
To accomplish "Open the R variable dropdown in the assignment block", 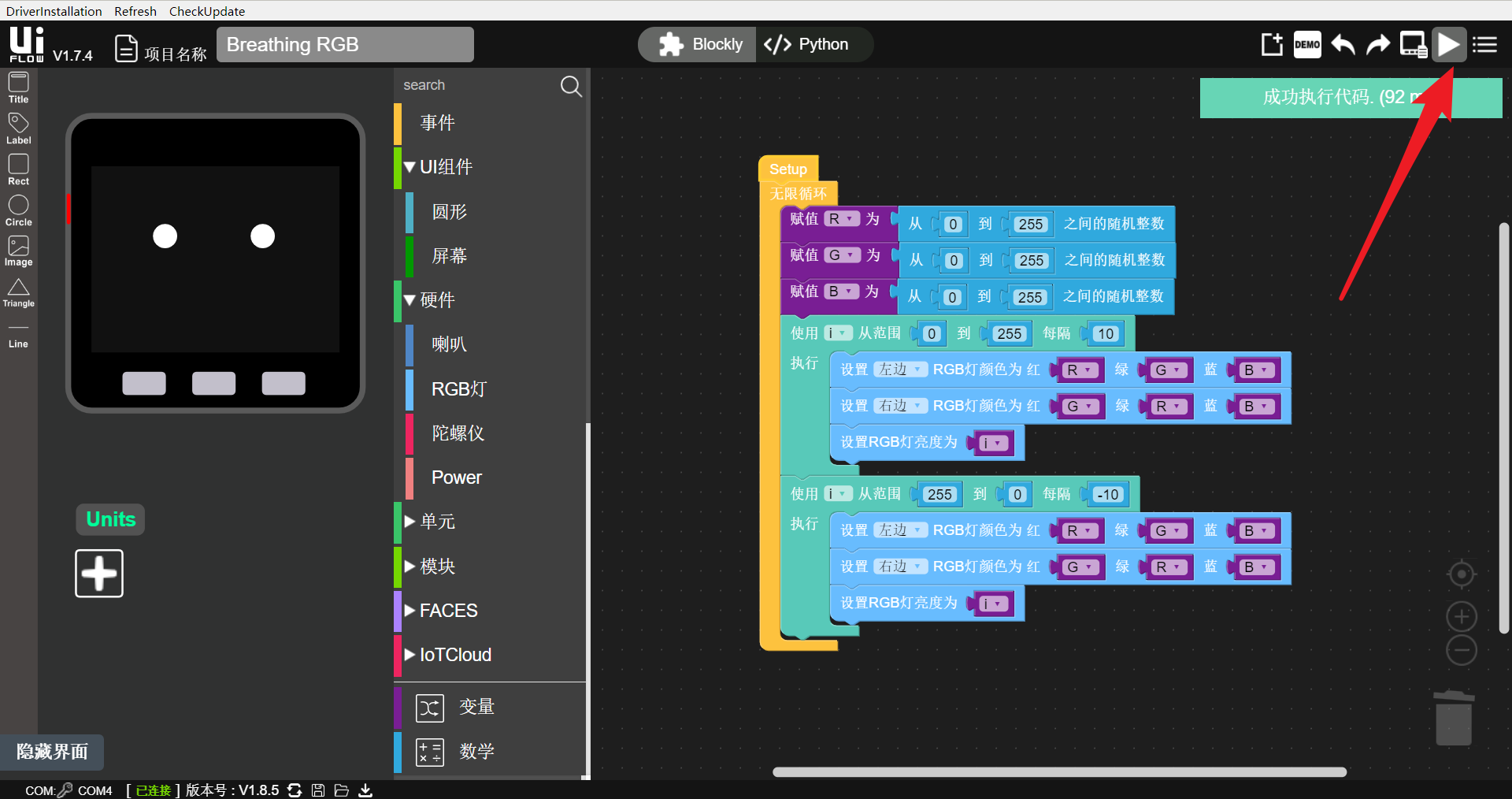I will pos(841,219).
